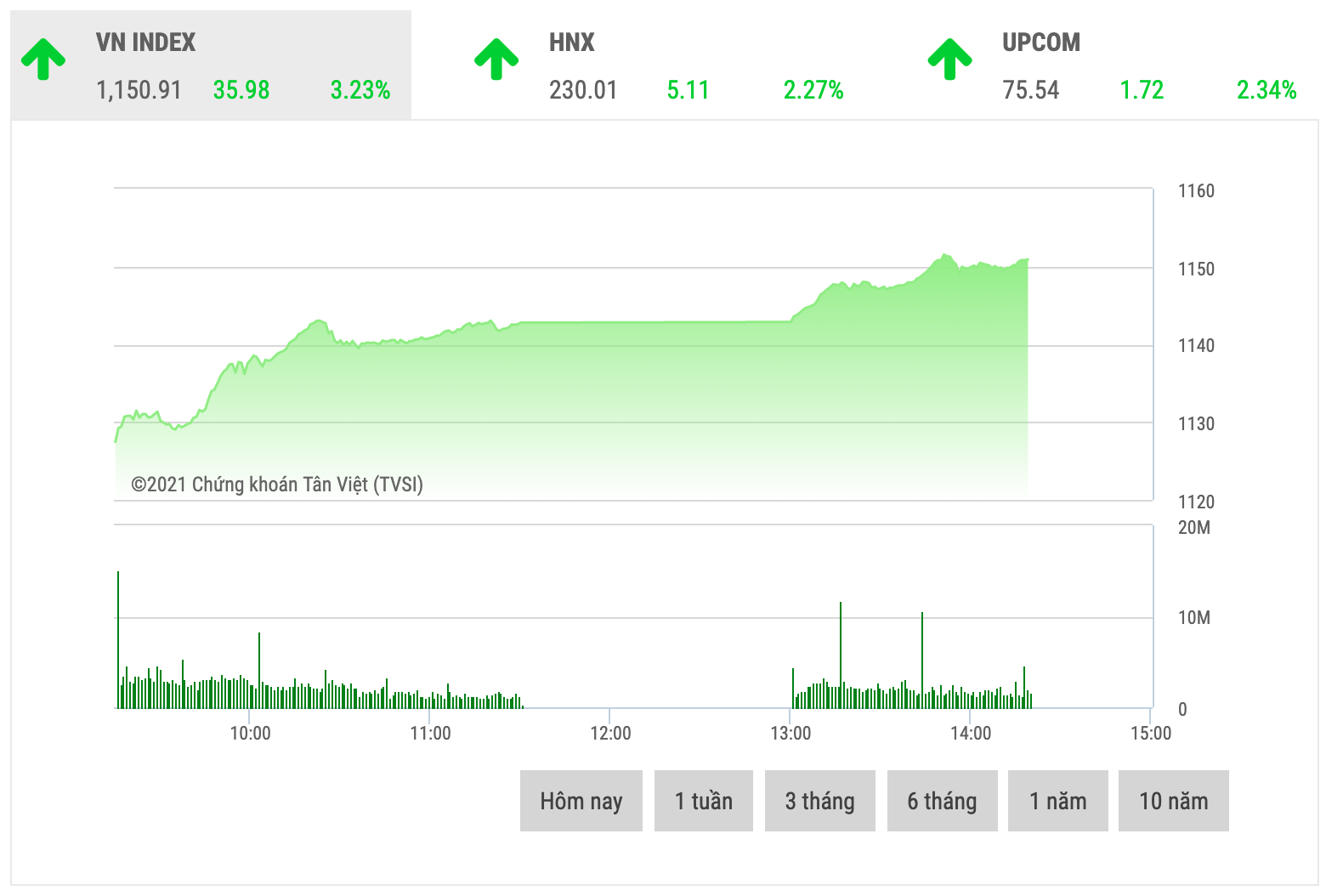Select the 1 tuần time range
Screen dimensions: 1326x896
(x=703, y=801)
